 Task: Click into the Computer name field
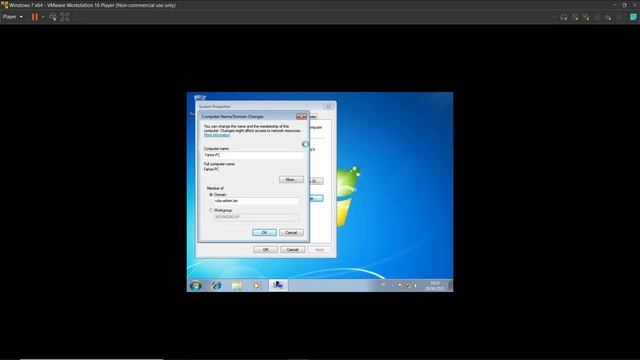(253, 155)
